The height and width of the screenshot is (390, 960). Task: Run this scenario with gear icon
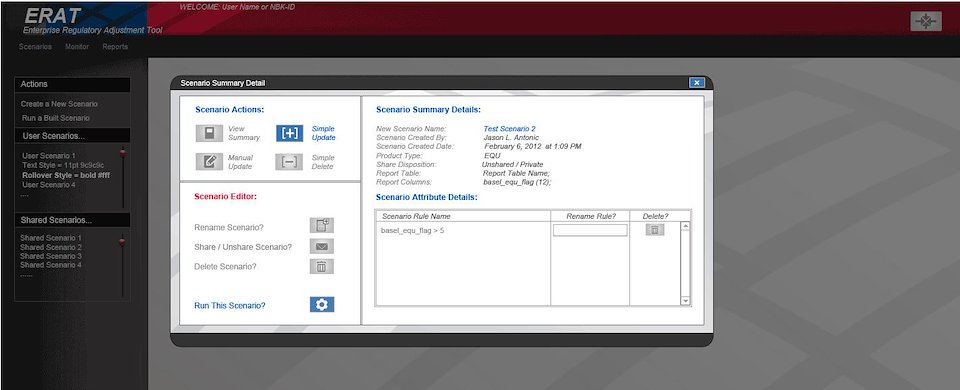coord(321,304)
